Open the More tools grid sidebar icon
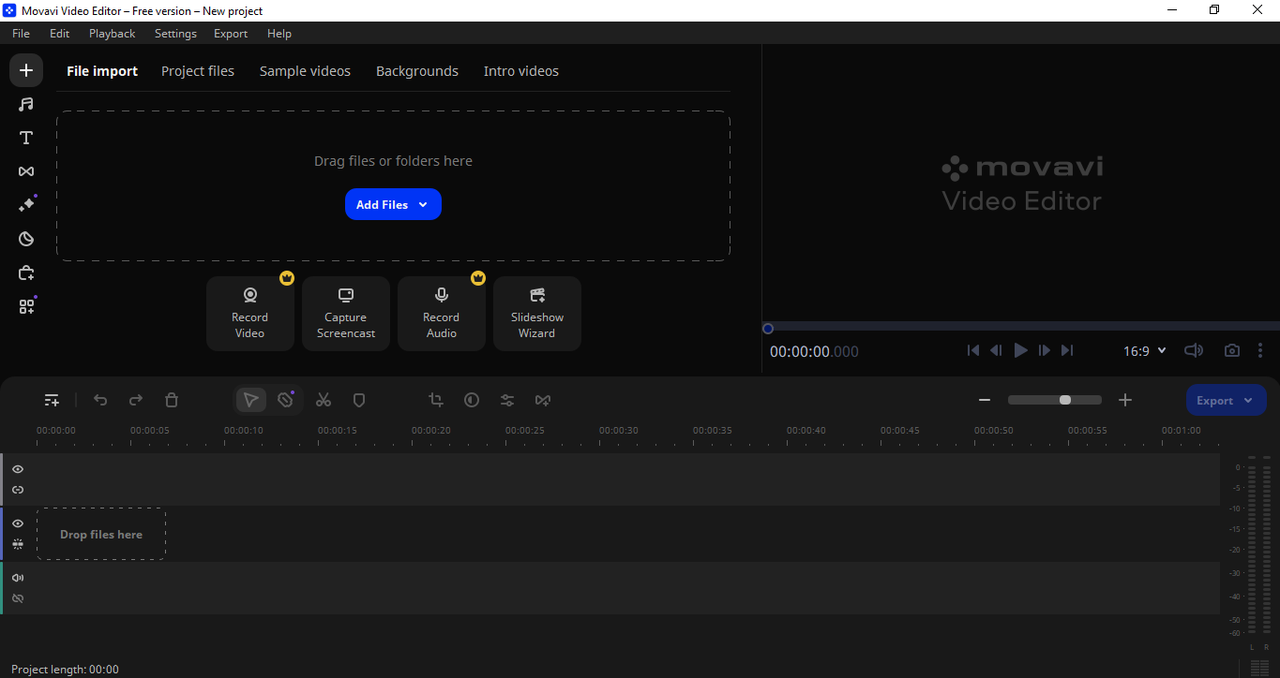 26,307
